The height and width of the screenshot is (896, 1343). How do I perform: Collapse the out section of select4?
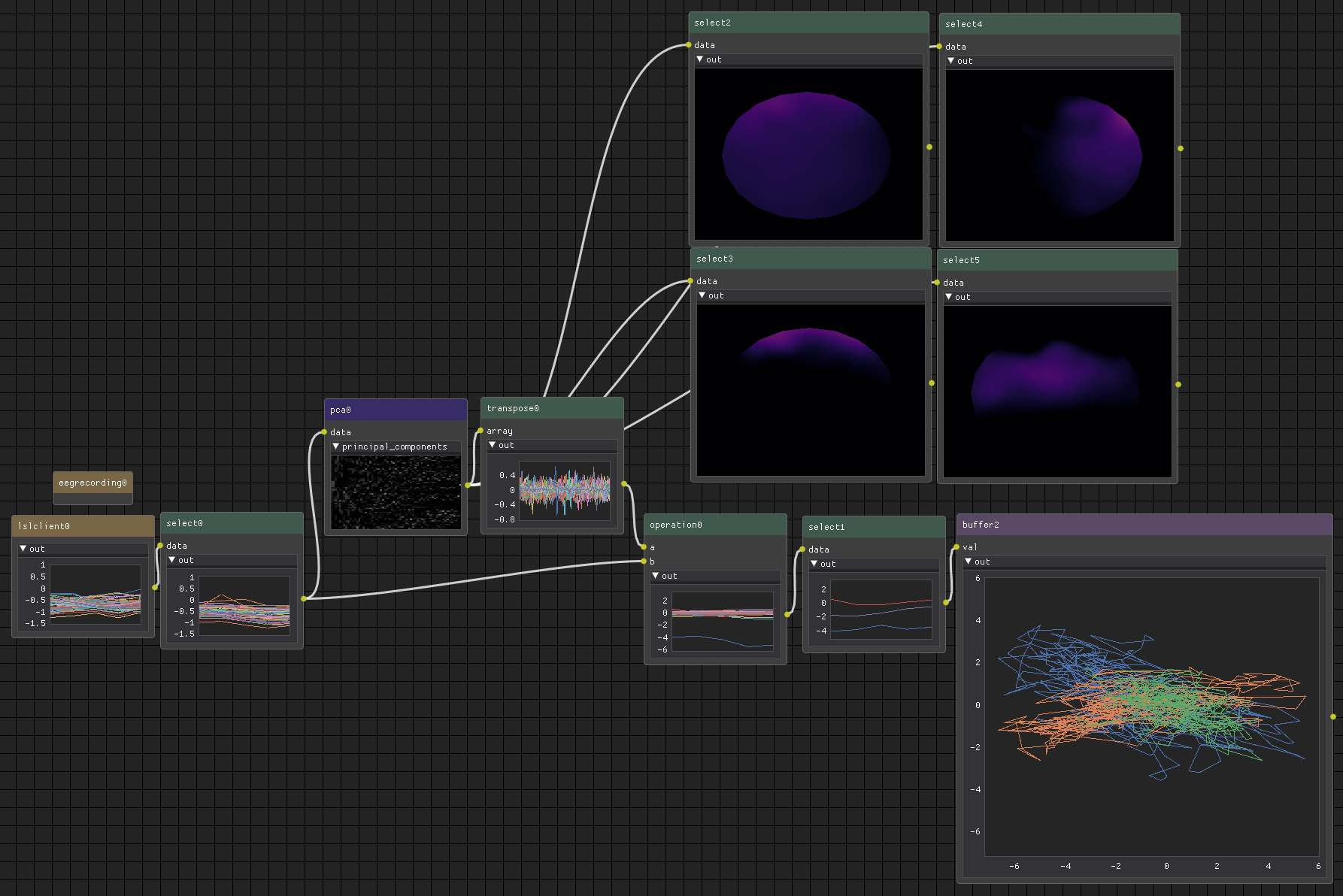(x=951, y=61)
